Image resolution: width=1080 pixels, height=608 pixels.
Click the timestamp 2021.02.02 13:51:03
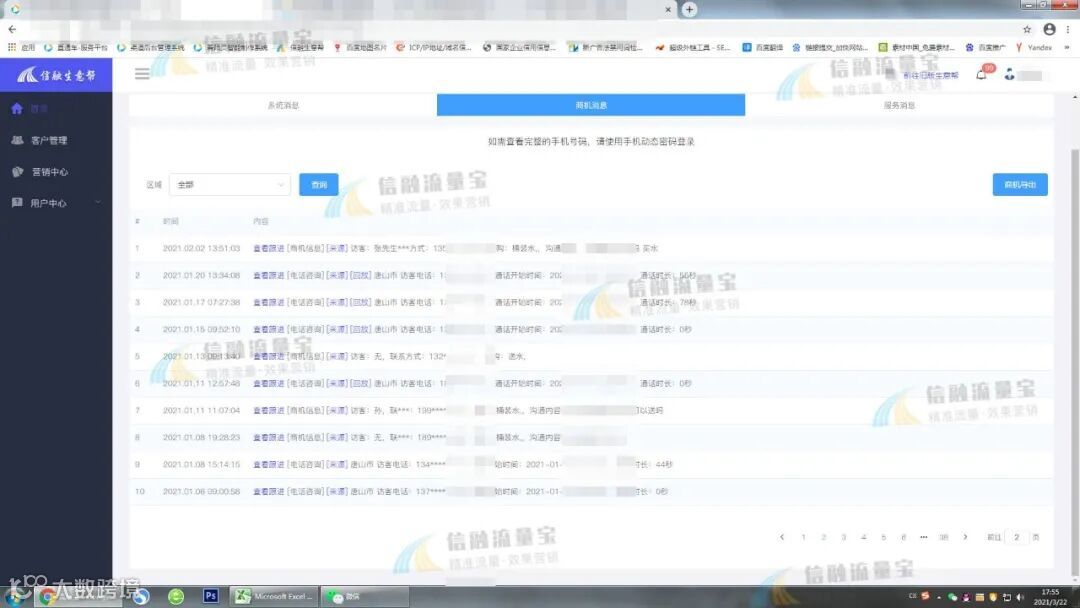(201, 249)
